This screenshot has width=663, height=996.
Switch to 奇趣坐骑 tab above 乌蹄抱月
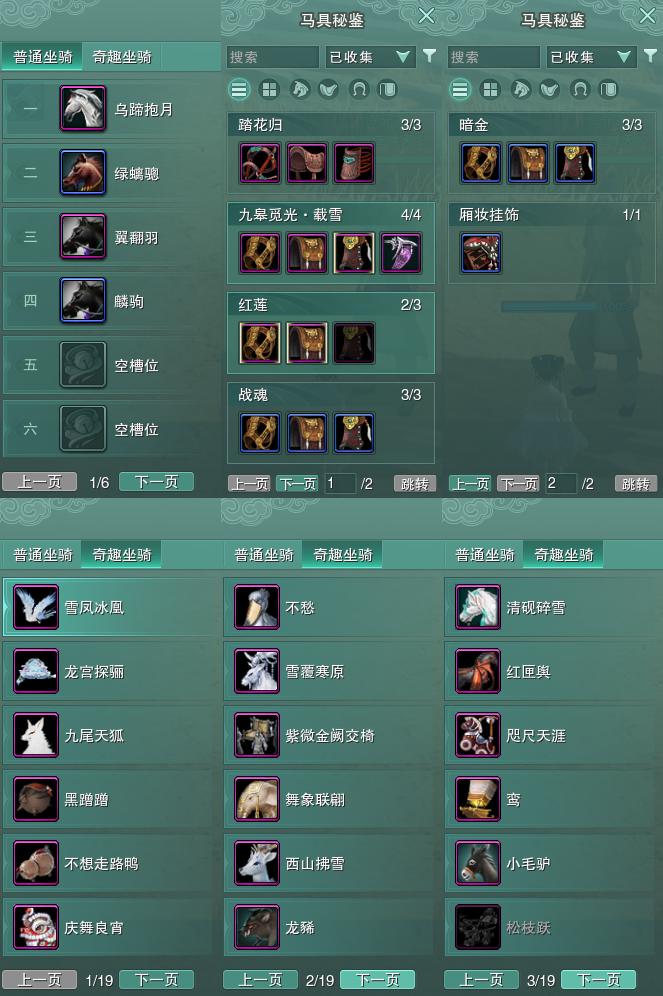click(122, 57)
